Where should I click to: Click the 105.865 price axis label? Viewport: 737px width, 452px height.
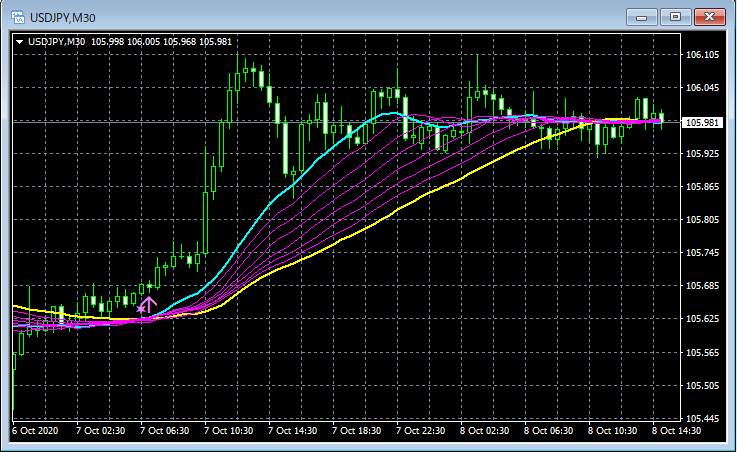pyautogui.click(x=702, y=187)
